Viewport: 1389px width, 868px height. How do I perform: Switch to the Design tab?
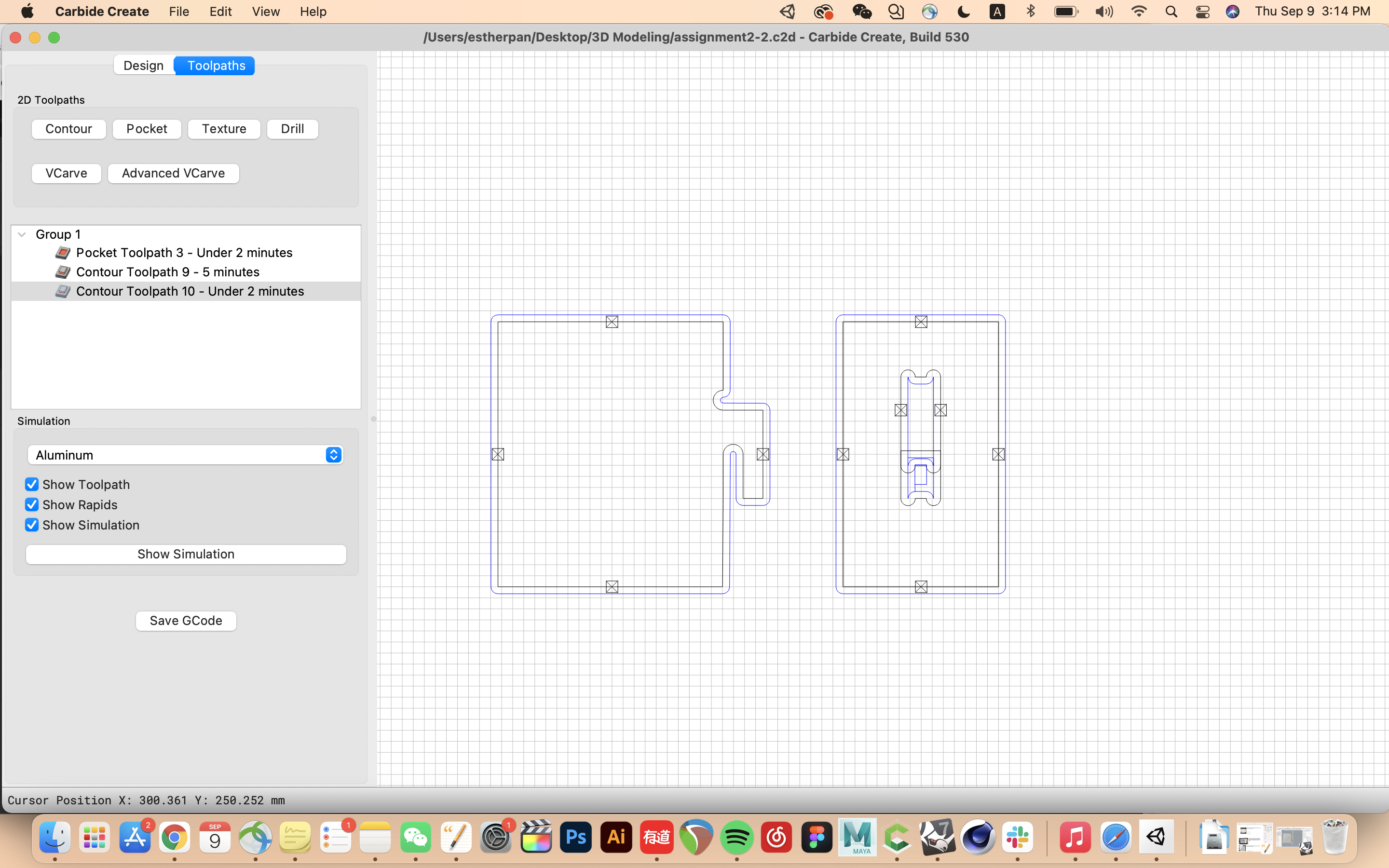pos(144,65)
